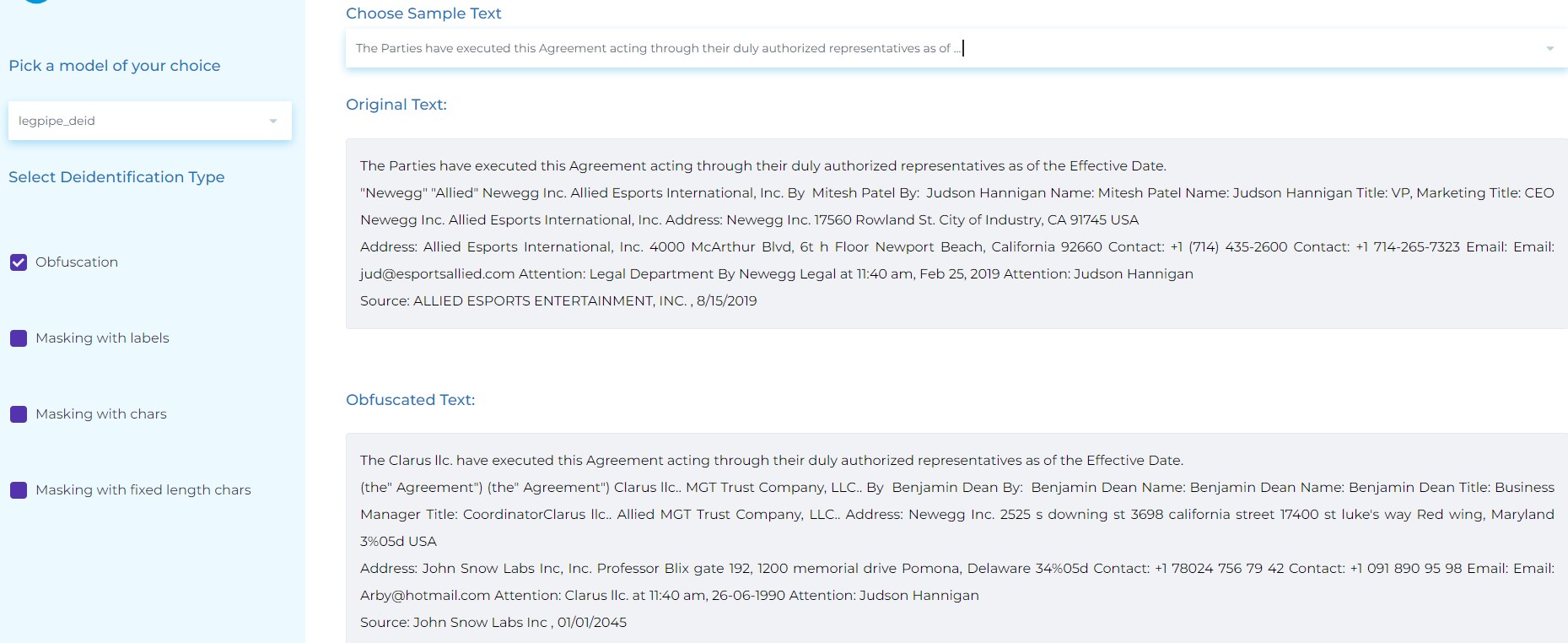Click the Original Text heading
The height and width of the screenshot is (643, 1568).
[396, 105]
